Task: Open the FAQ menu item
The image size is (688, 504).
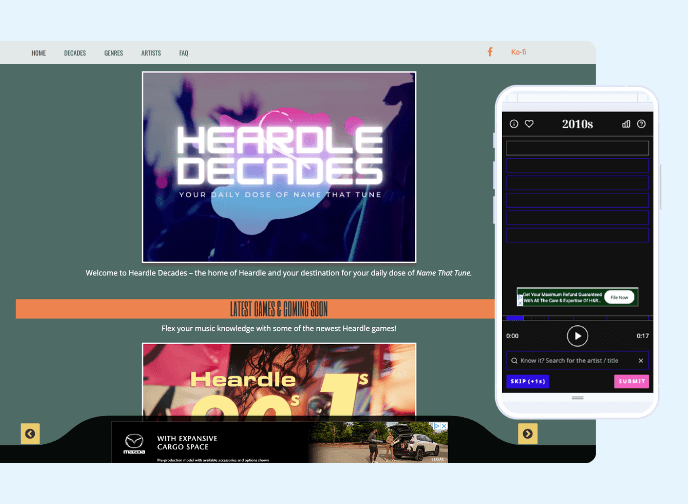Action: tap(184, 53)
